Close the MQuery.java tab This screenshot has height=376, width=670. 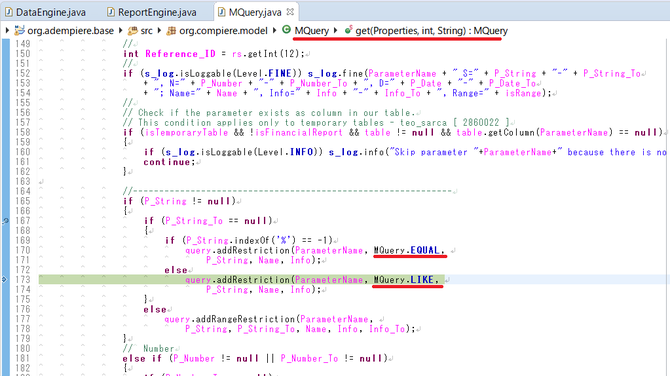[290, 12]
